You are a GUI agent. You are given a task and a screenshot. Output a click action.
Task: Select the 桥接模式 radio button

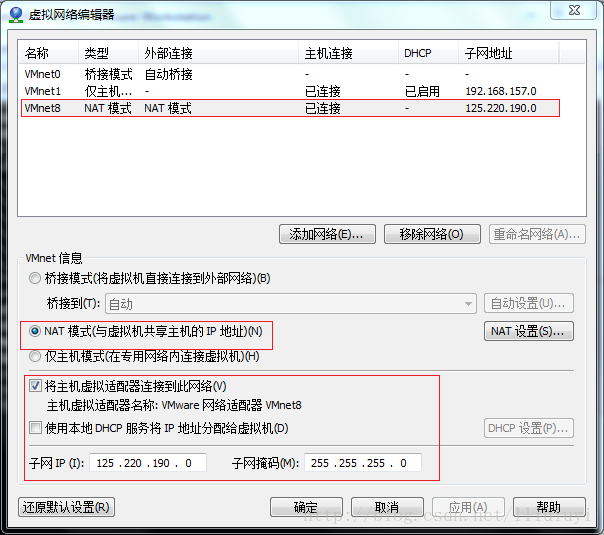click(35, 278)
